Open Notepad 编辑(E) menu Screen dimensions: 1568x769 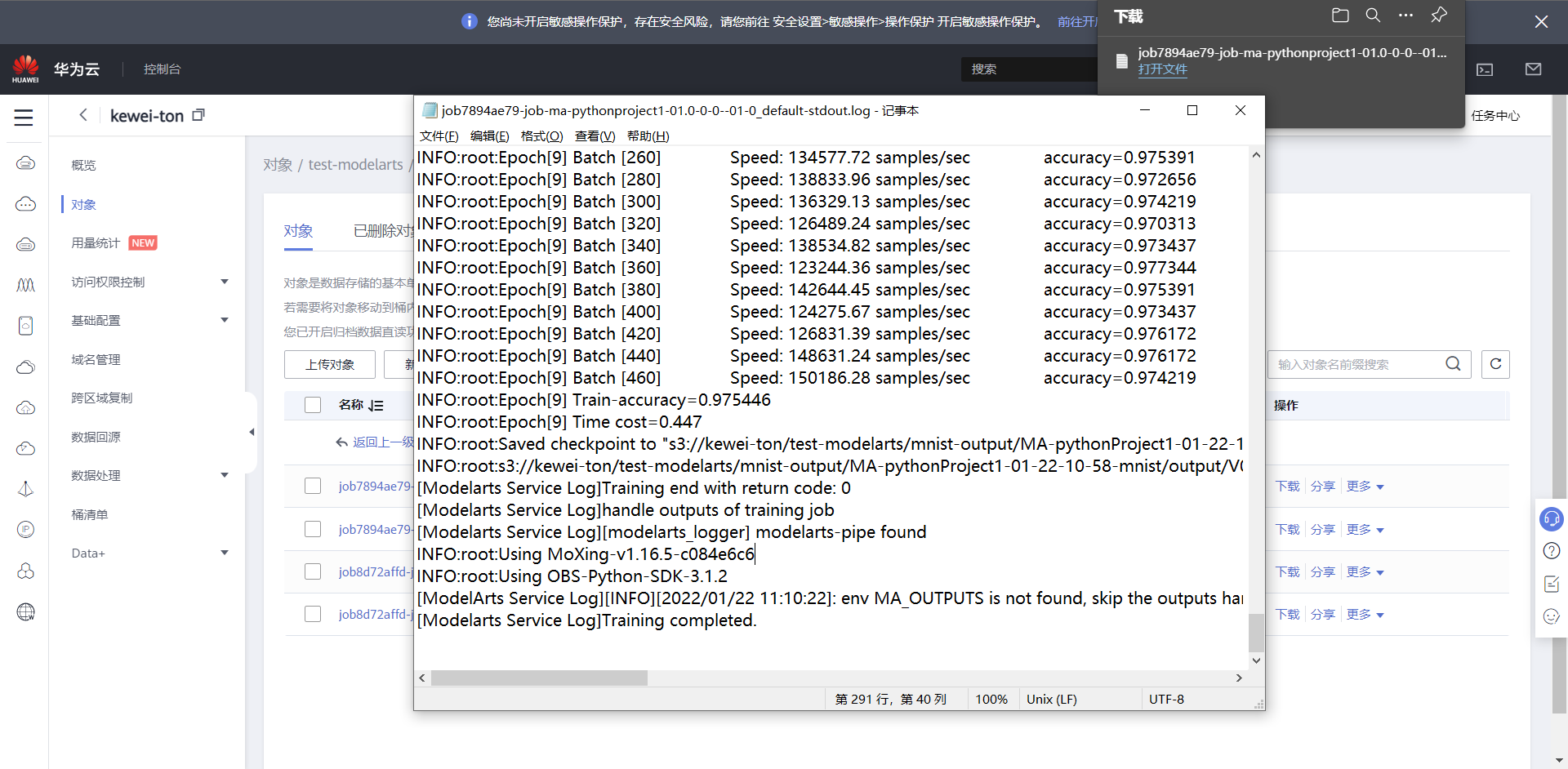489,136
